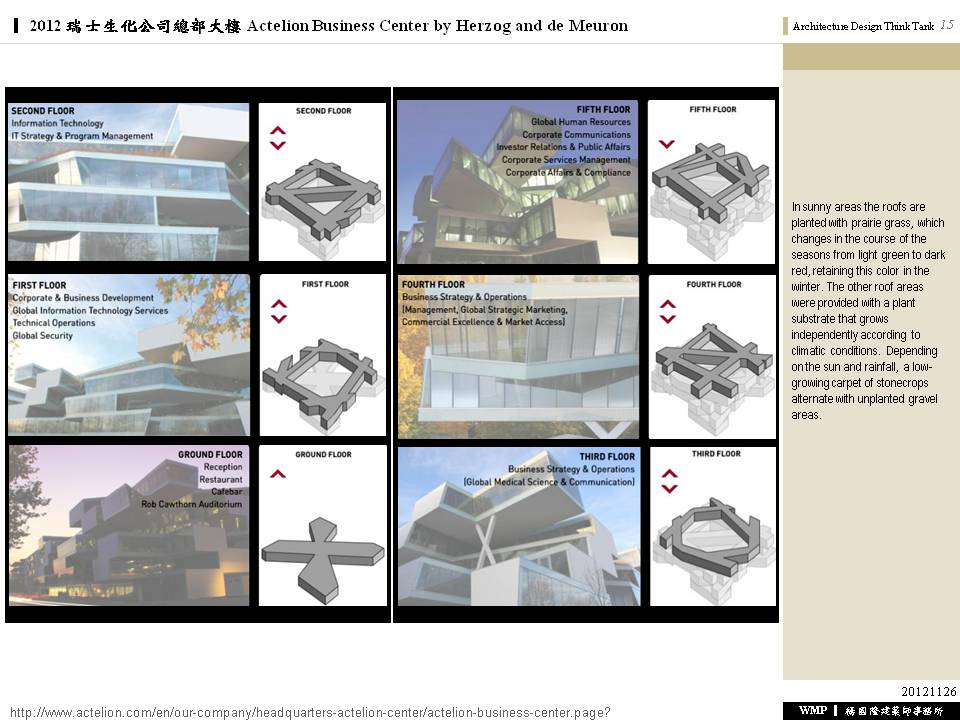
Task: Click the Architecture Design Think Tank header
Action: click(x=863, y=27)
